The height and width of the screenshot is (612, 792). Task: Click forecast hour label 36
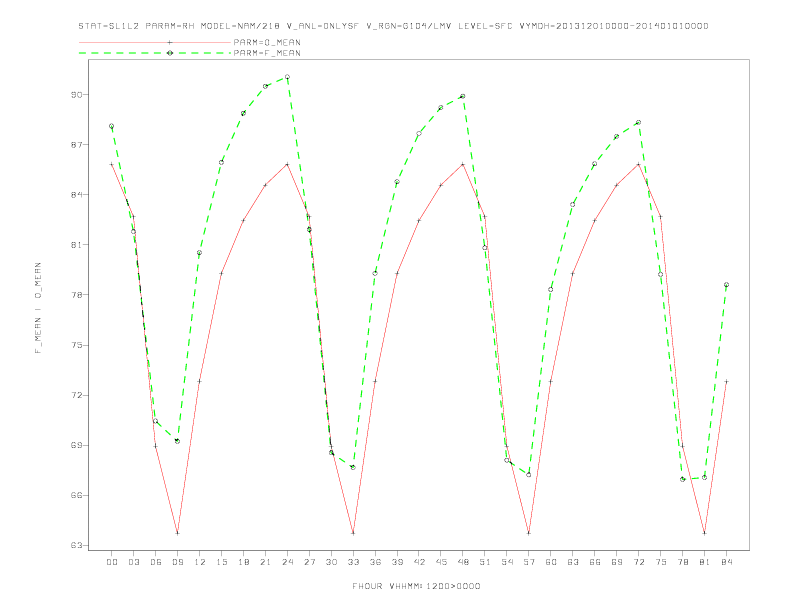click(375, 562)
